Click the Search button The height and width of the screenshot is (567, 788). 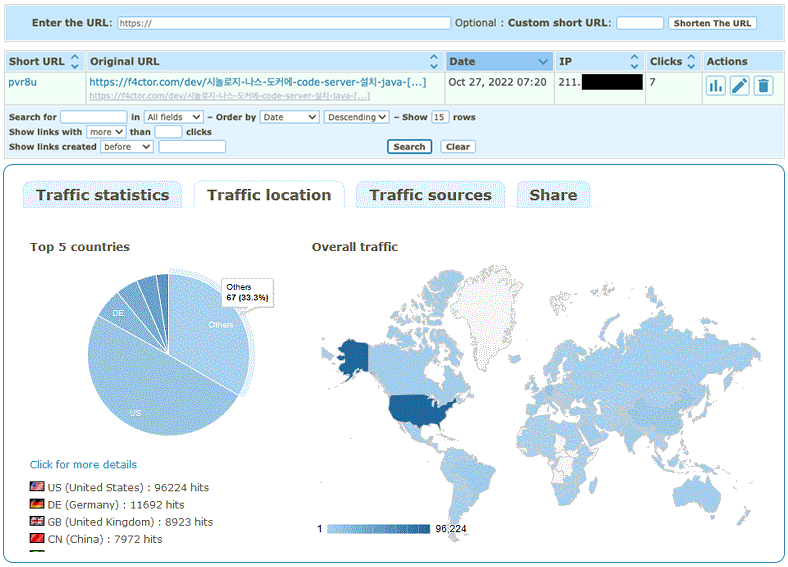pos(409,147)
